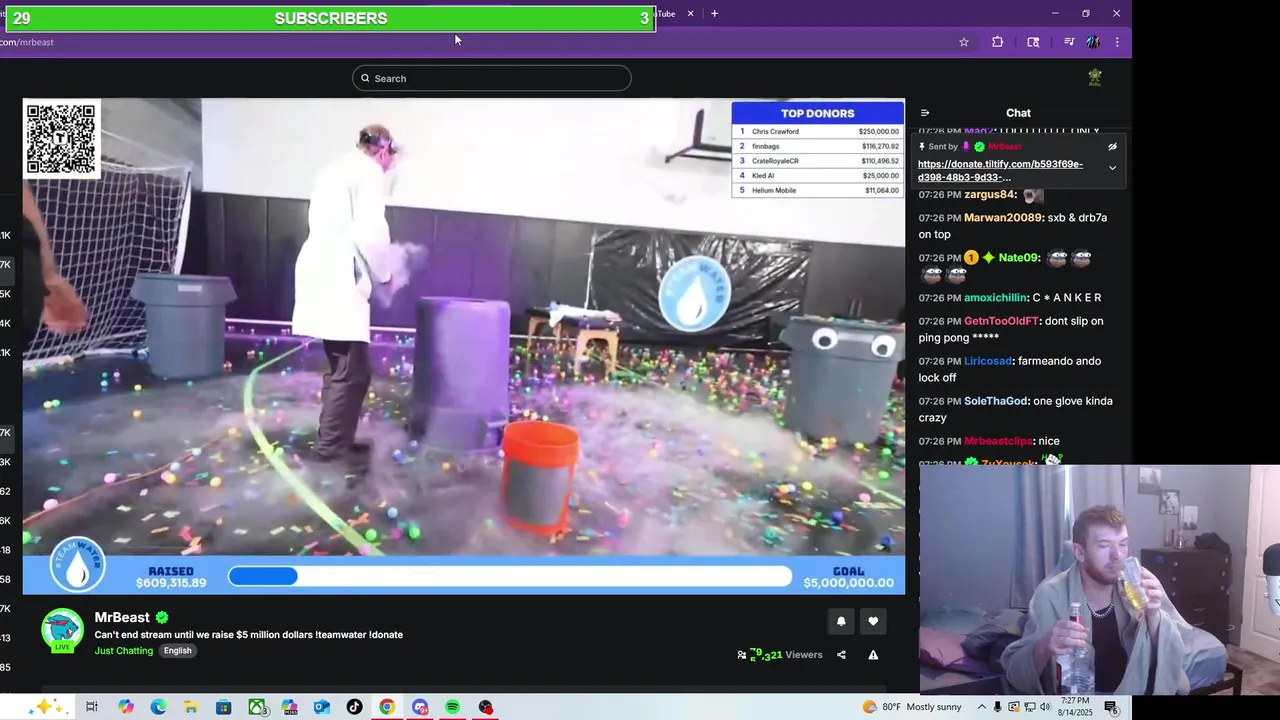Open Windows notification center icon
Image resolution: width=1280 pixels, height=720 pixels.
(x=1111, y=707)
